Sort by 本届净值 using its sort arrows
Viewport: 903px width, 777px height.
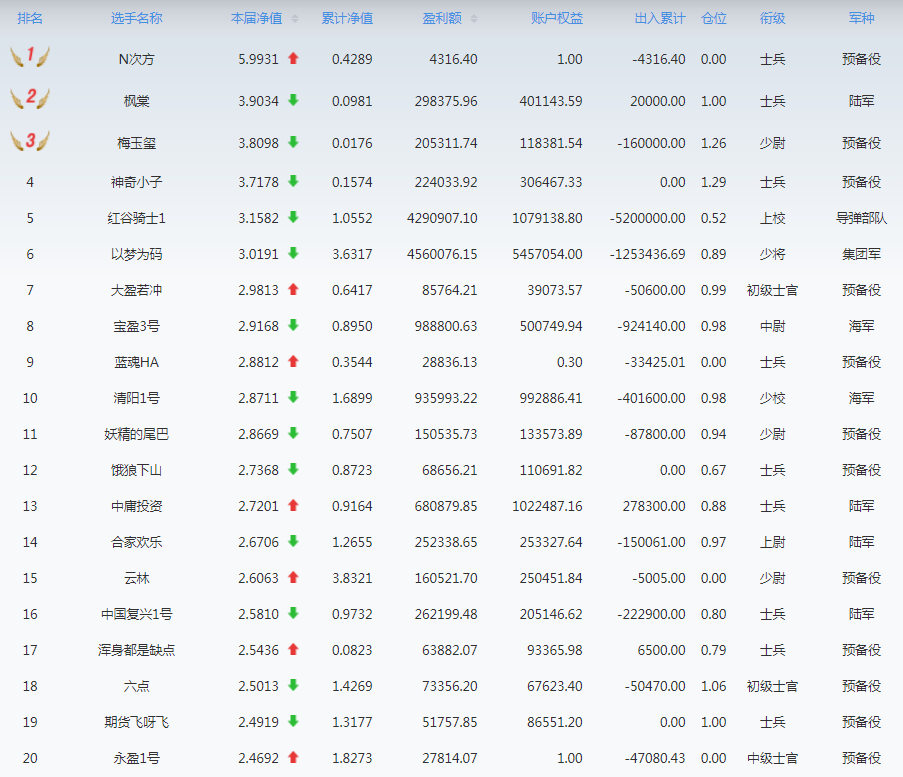295,18
